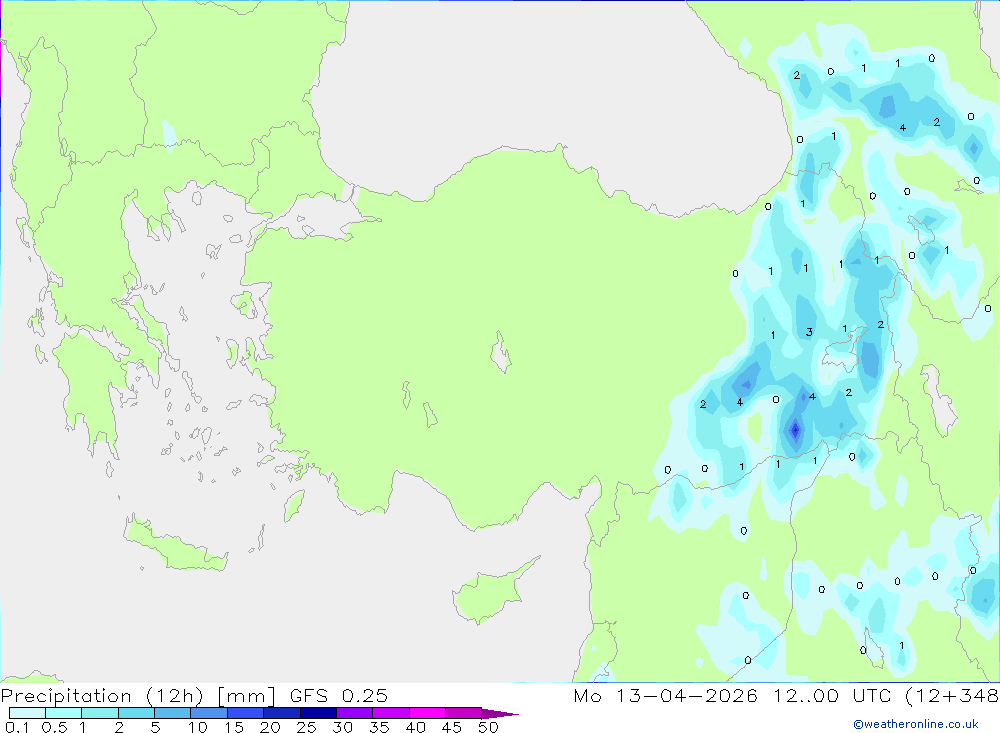The width and height of the screenshot is (1000, 733).
Task: Click the 25–30 mm dark blue legend swatch
Action: [318, 713]
